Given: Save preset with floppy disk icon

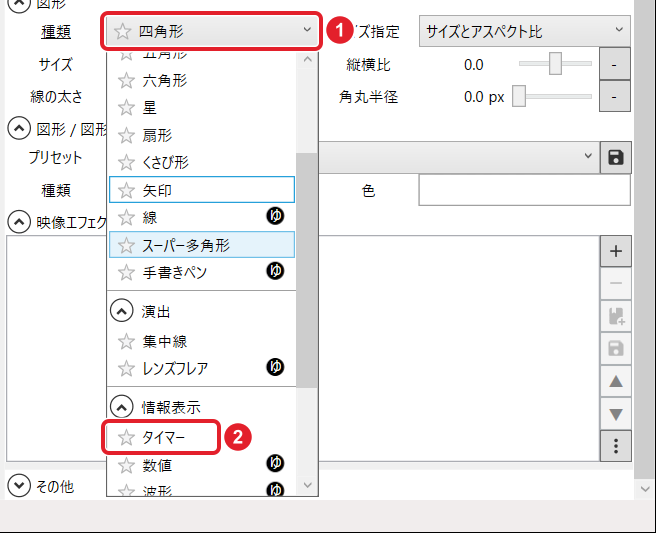Looking at the screenshot, I should (616, 157).
